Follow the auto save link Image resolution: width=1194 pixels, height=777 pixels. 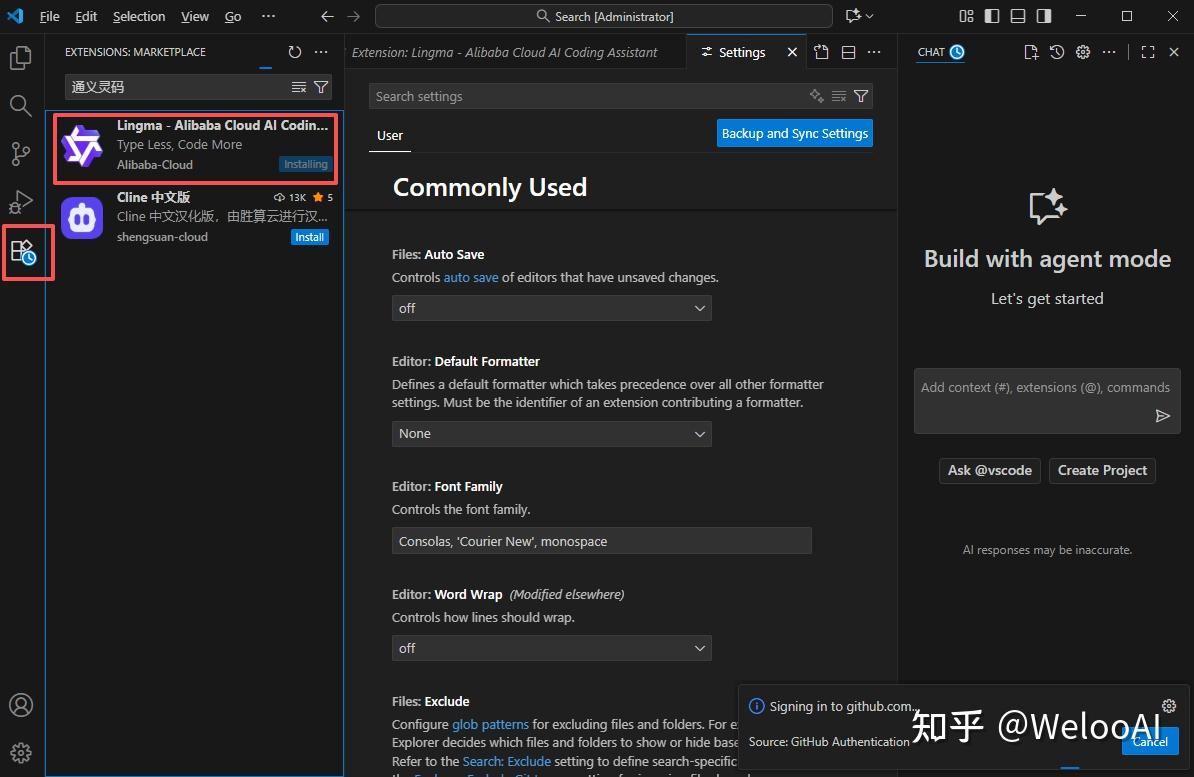tap(471, 277)
